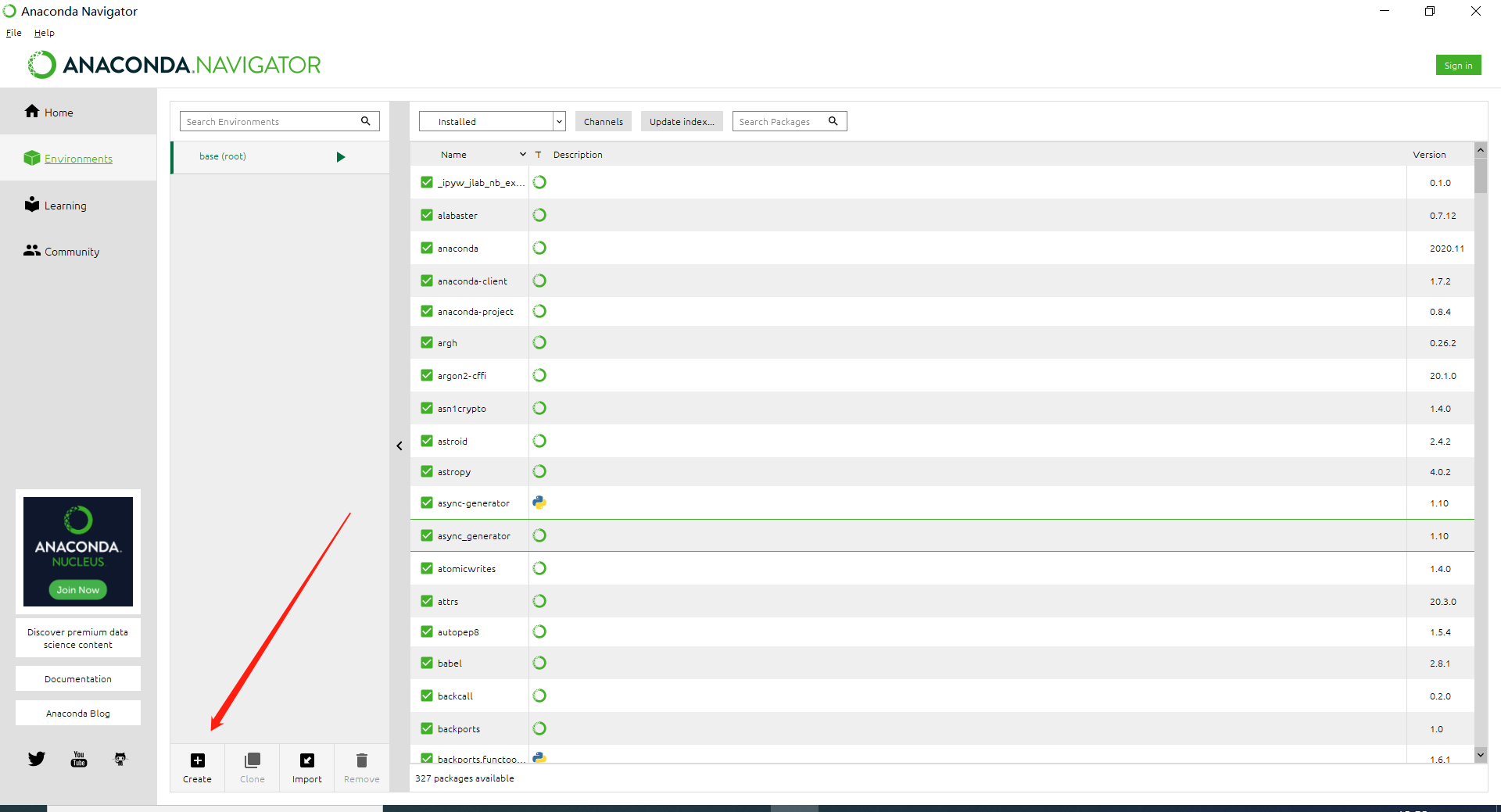Click scrollbar down arrow in package list

tap(1481, 754)
